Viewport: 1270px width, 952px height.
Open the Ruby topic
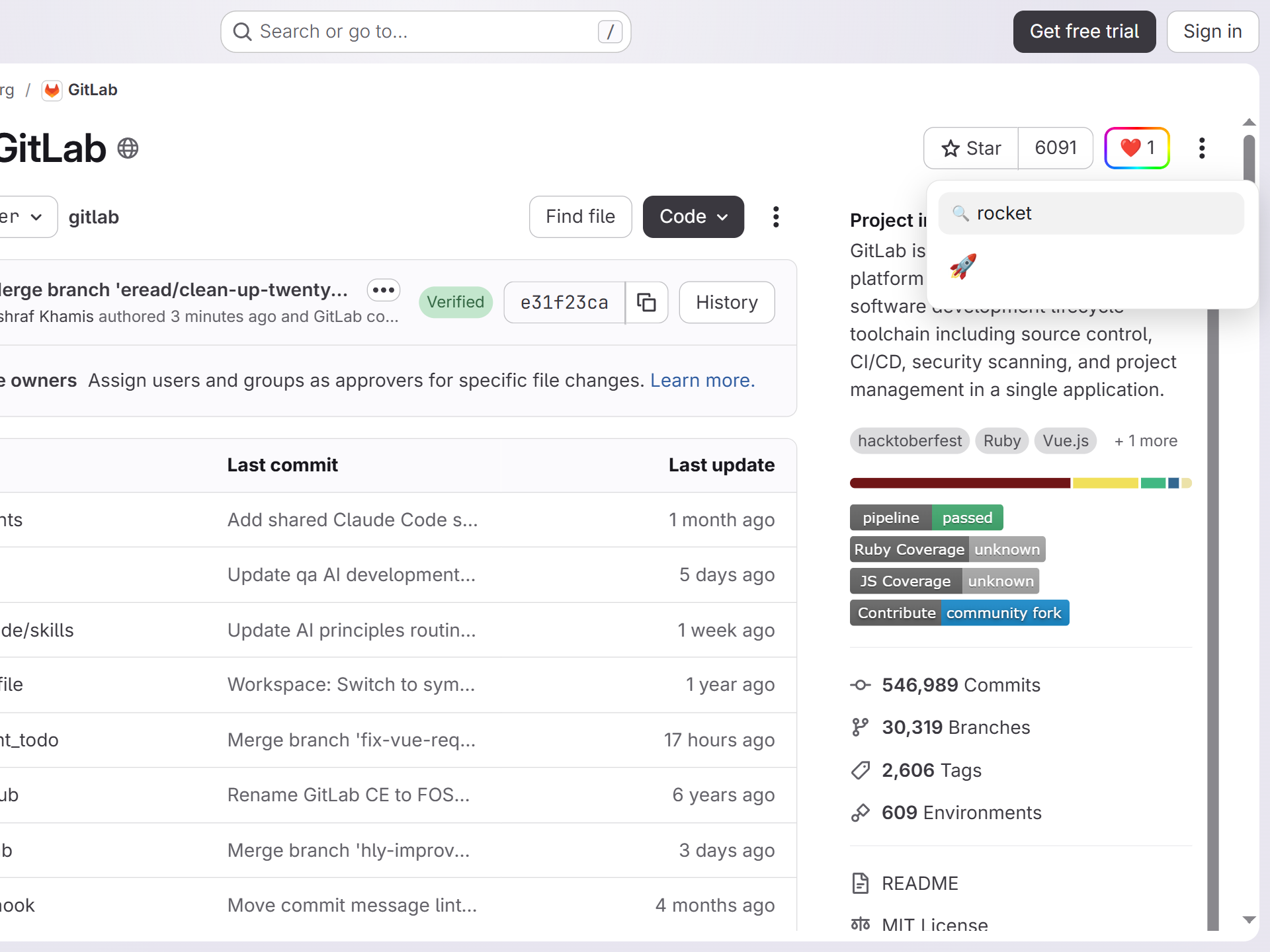click(1002, 441)
